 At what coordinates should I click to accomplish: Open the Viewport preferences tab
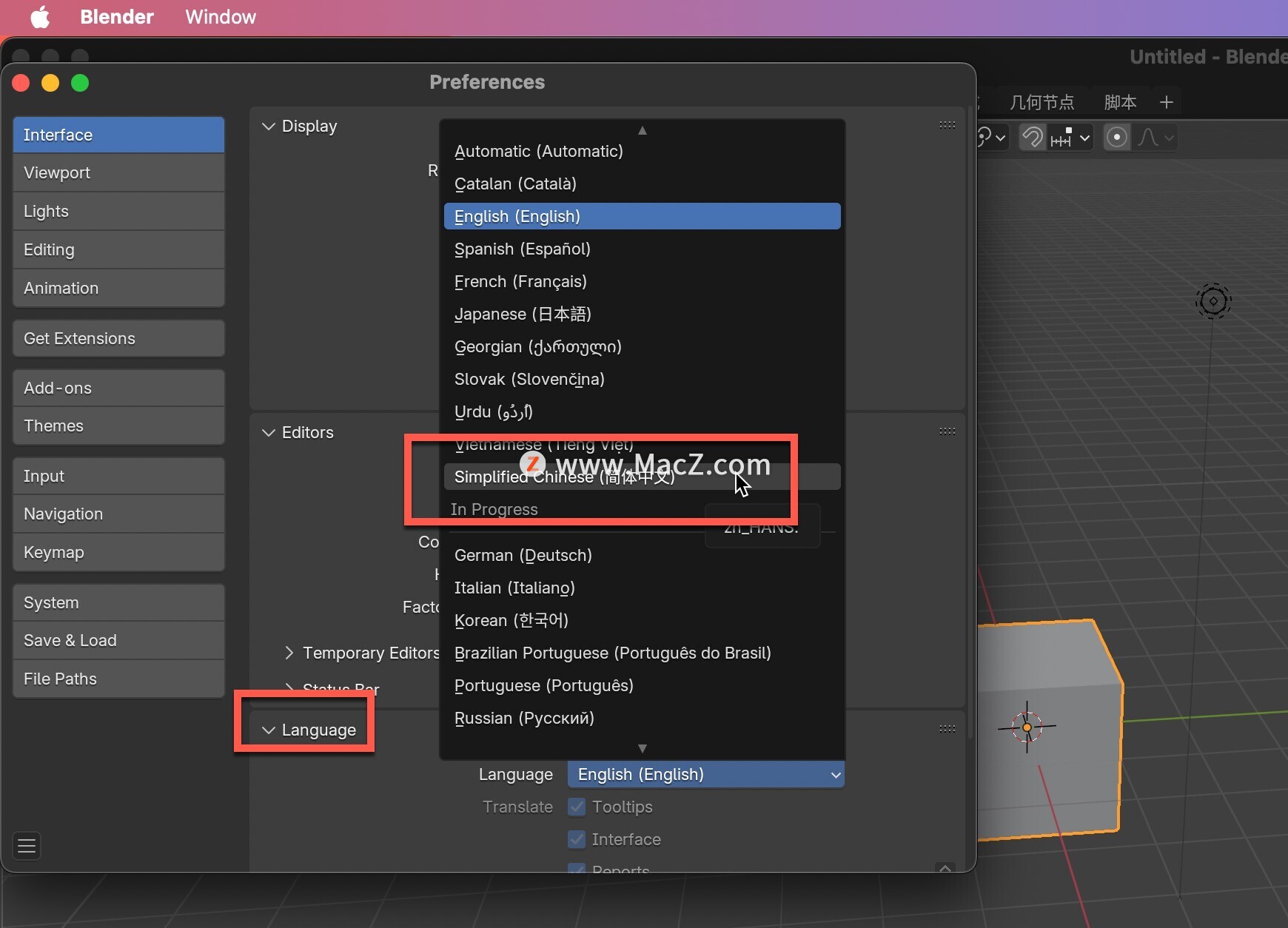pyautogui.click(x=118, y=172)
